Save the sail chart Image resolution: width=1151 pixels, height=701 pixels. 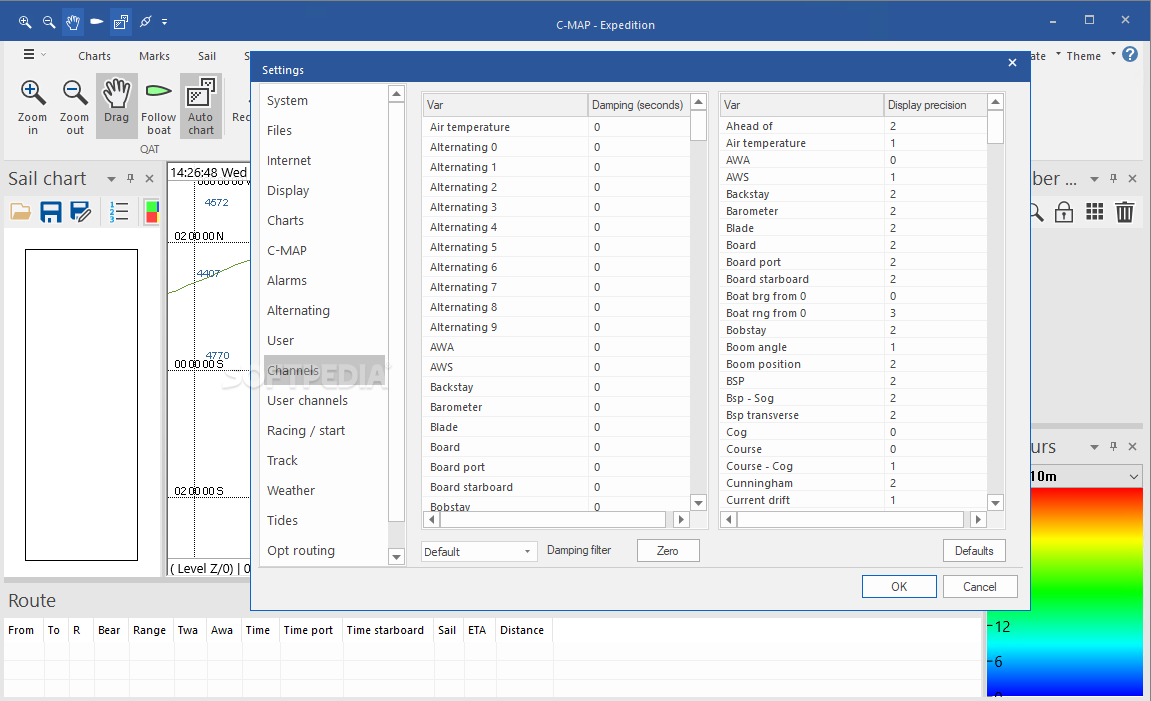pyautogui.click(x=51, y=212)
